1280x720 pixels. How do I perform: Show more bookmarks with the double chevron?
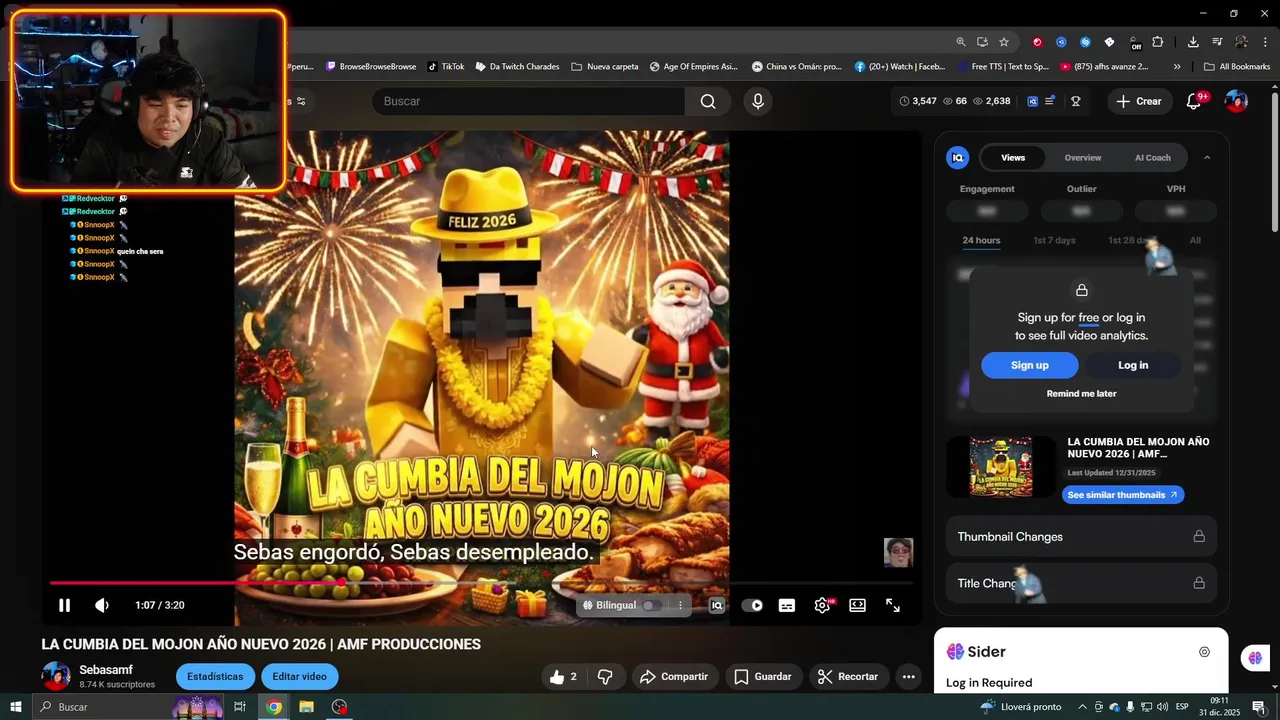(x=1177, y=67)
